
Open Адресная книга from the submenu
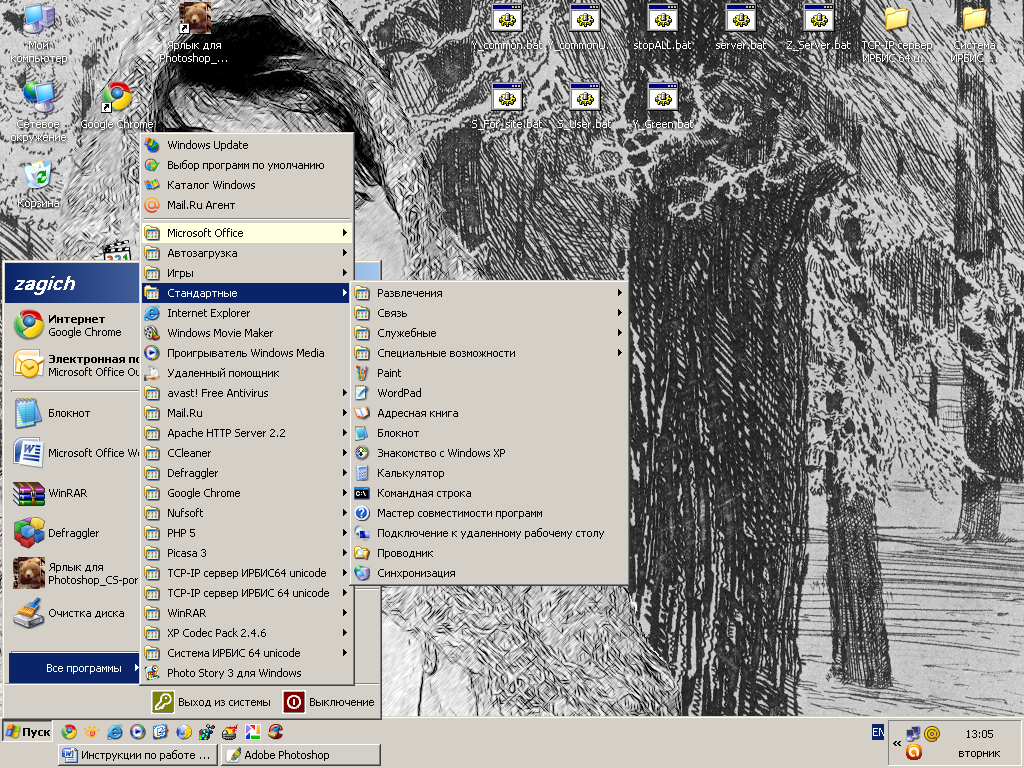tap(490, 413)
